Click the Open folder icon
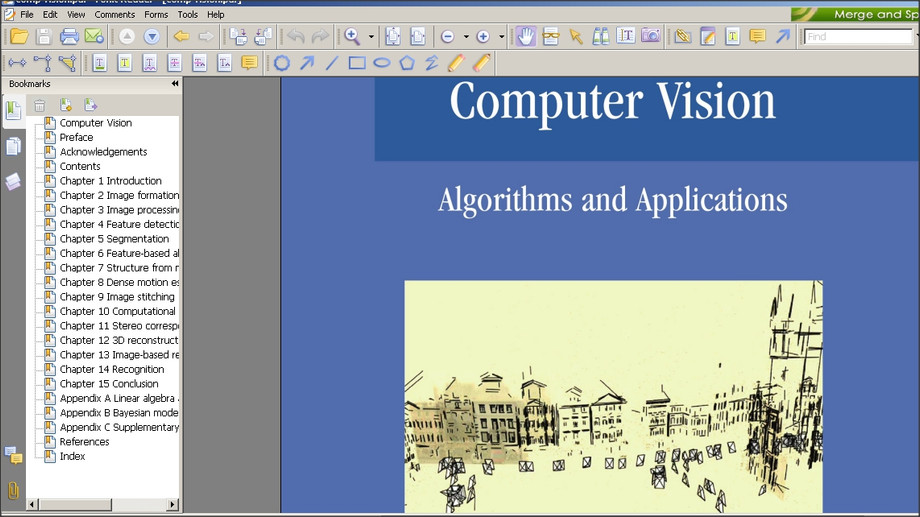 (19, 36)
